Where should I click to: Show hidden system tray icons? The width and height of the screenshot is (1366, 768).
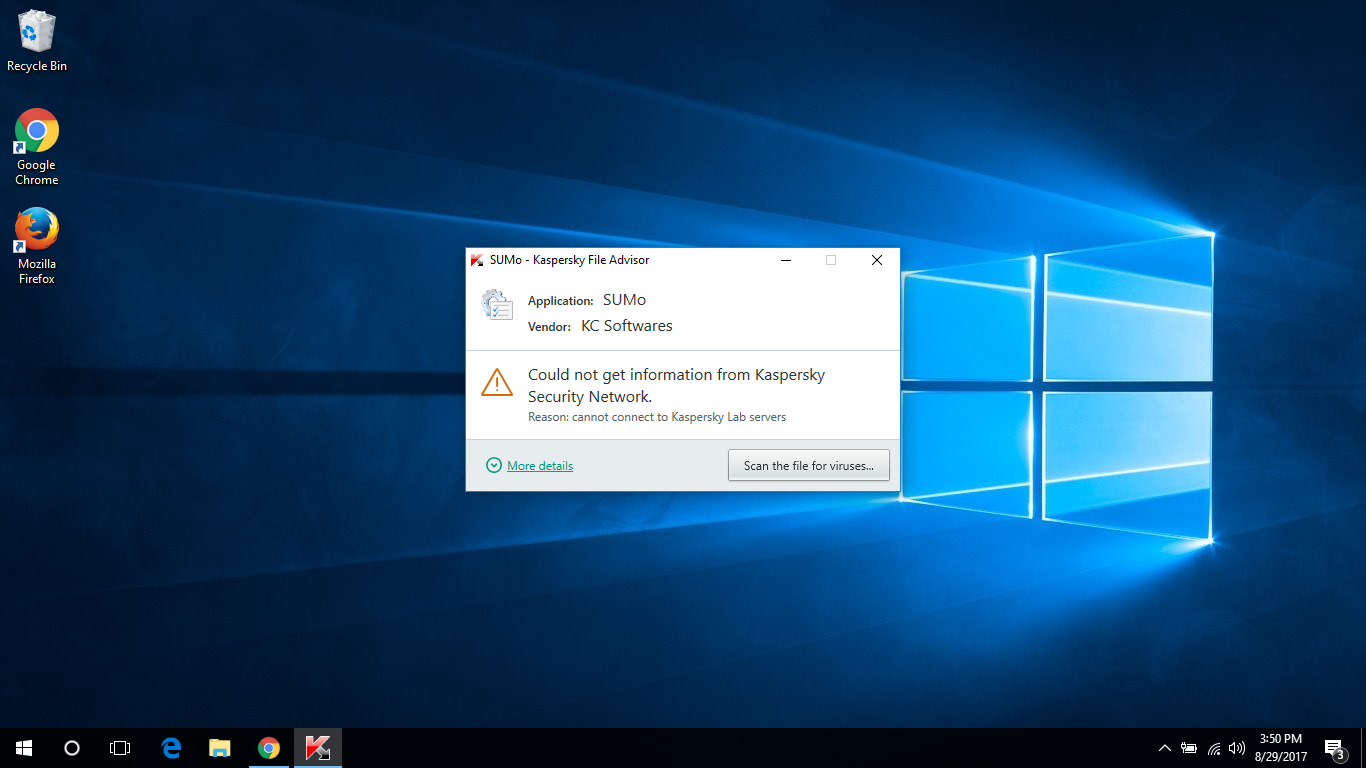pos(1165,748)
